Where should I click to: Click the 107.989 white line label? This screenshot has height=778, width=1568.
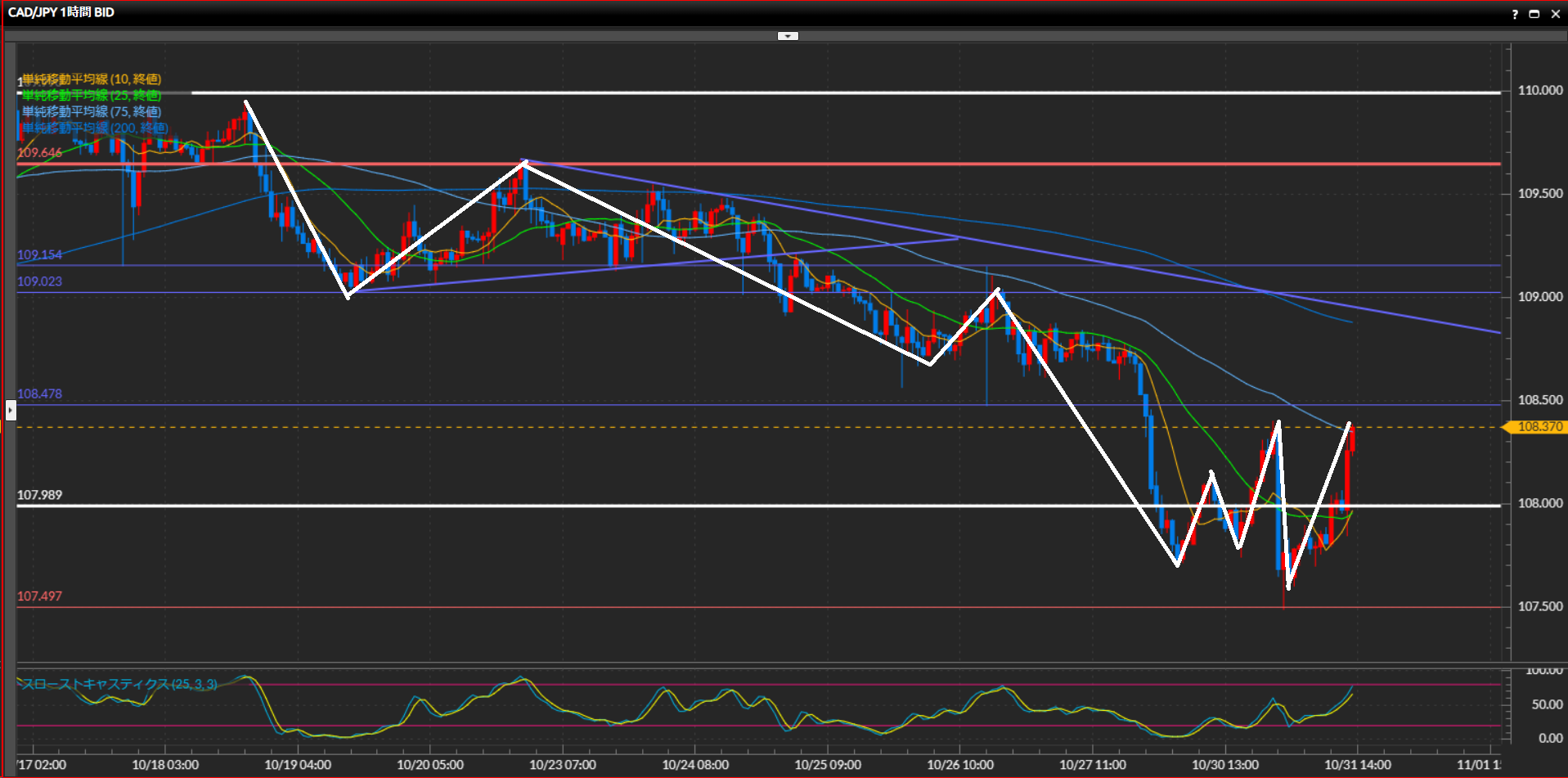point(39,496)
